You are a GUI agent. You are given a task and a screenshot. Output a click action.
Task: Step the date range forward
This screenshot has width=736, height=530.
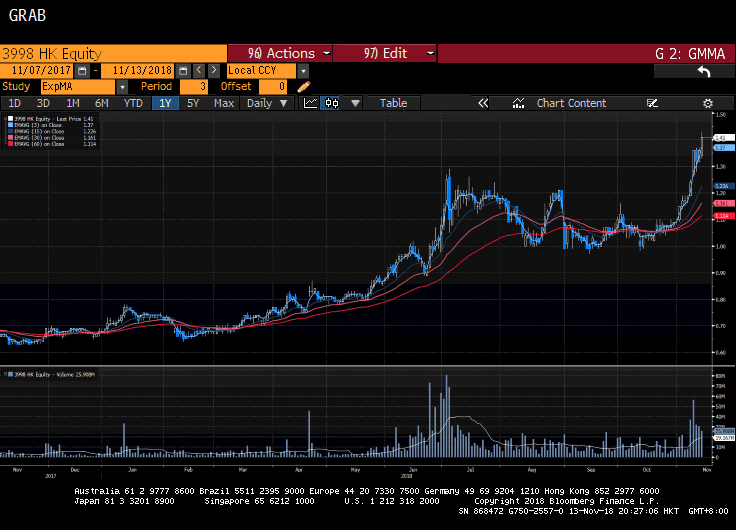214,70
